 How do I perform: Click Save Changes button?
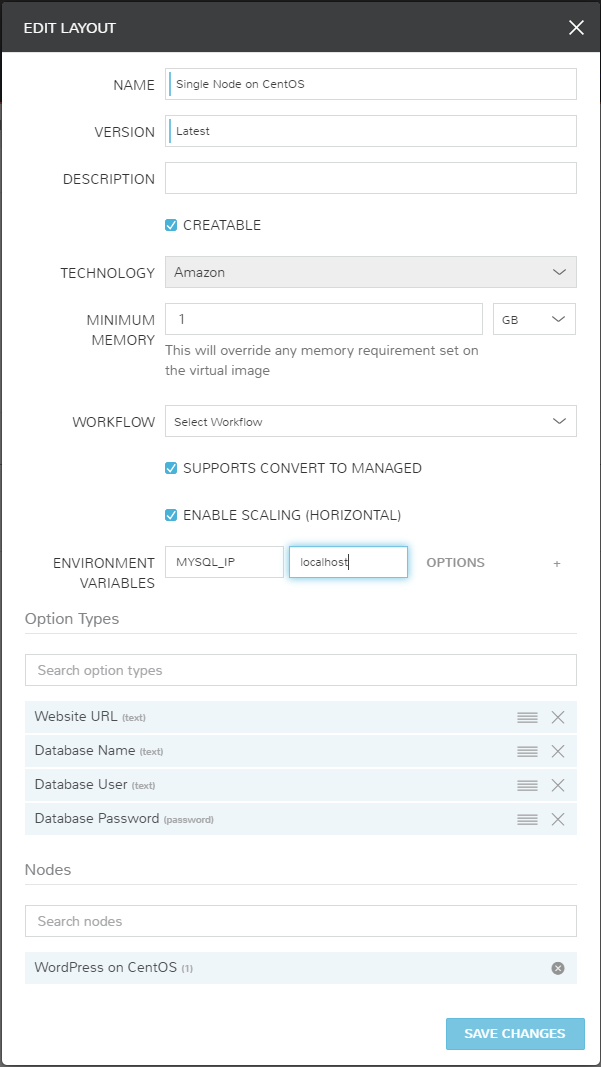point(515,1034)
